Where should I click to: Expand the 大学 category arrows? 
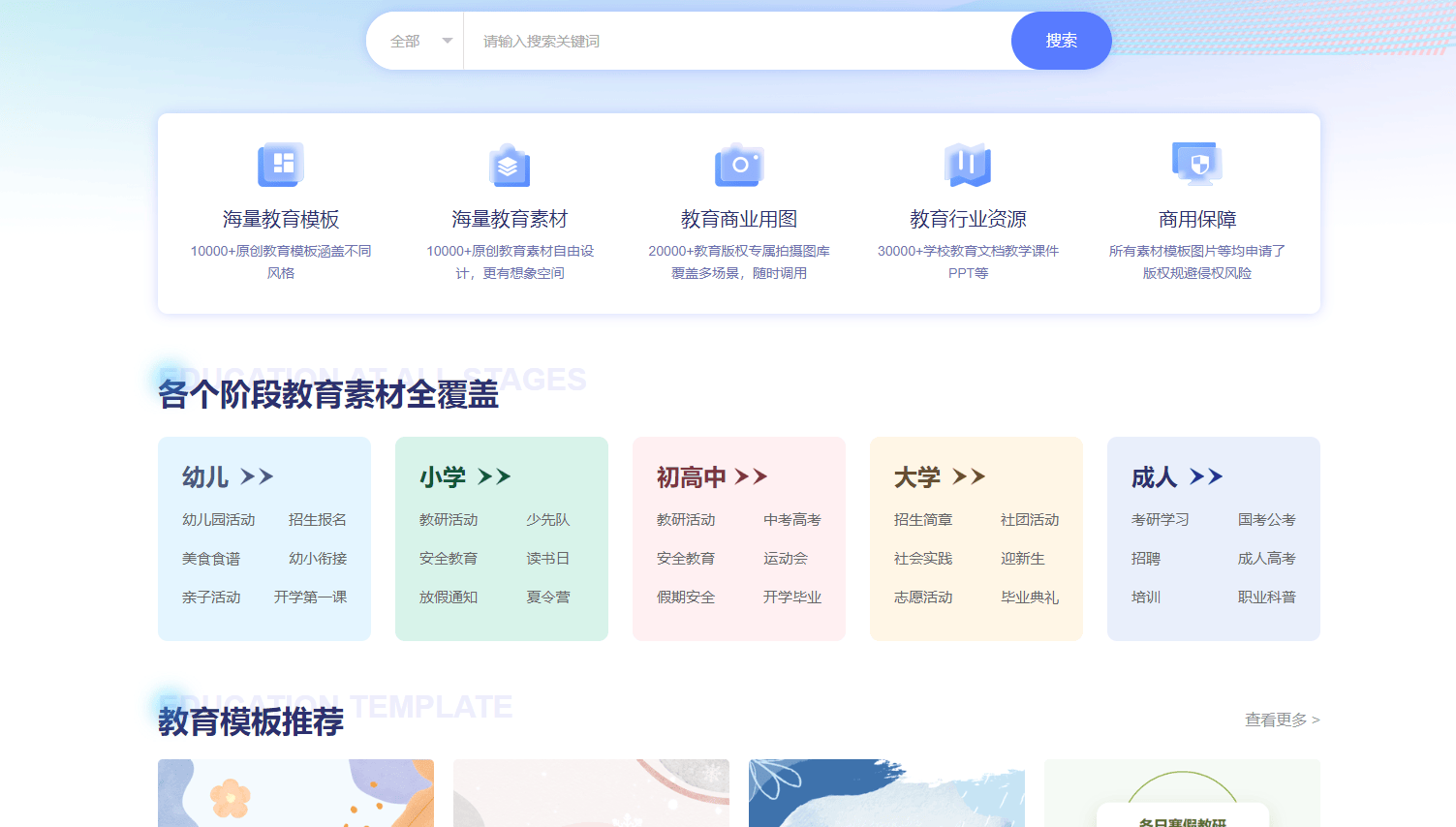pos(969,476)
